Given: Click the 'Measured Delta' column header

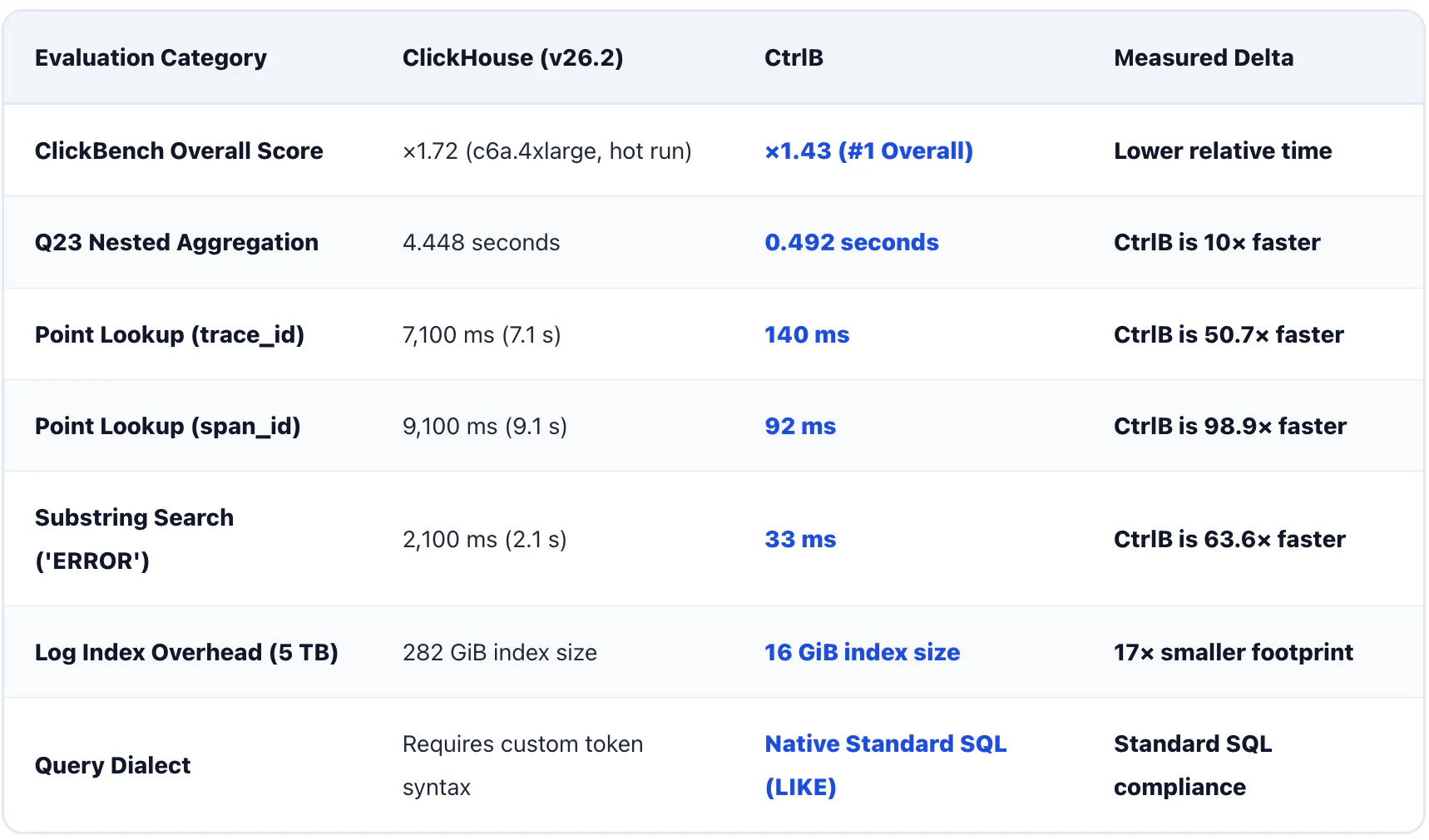Looking at the screenshot, I should pos(1204,58).
